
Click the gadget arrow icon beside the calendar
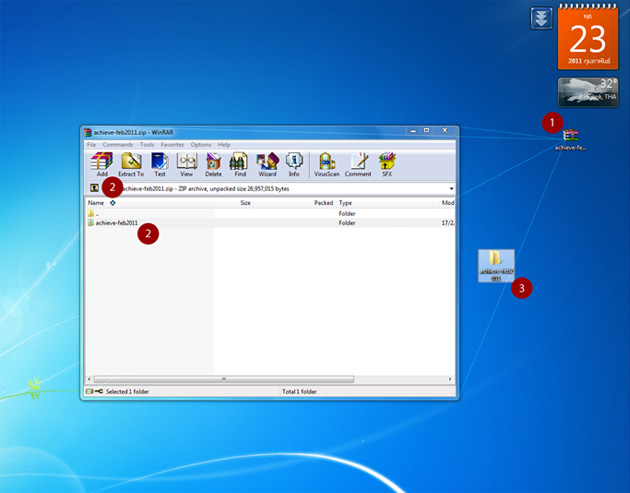point(541,18)
